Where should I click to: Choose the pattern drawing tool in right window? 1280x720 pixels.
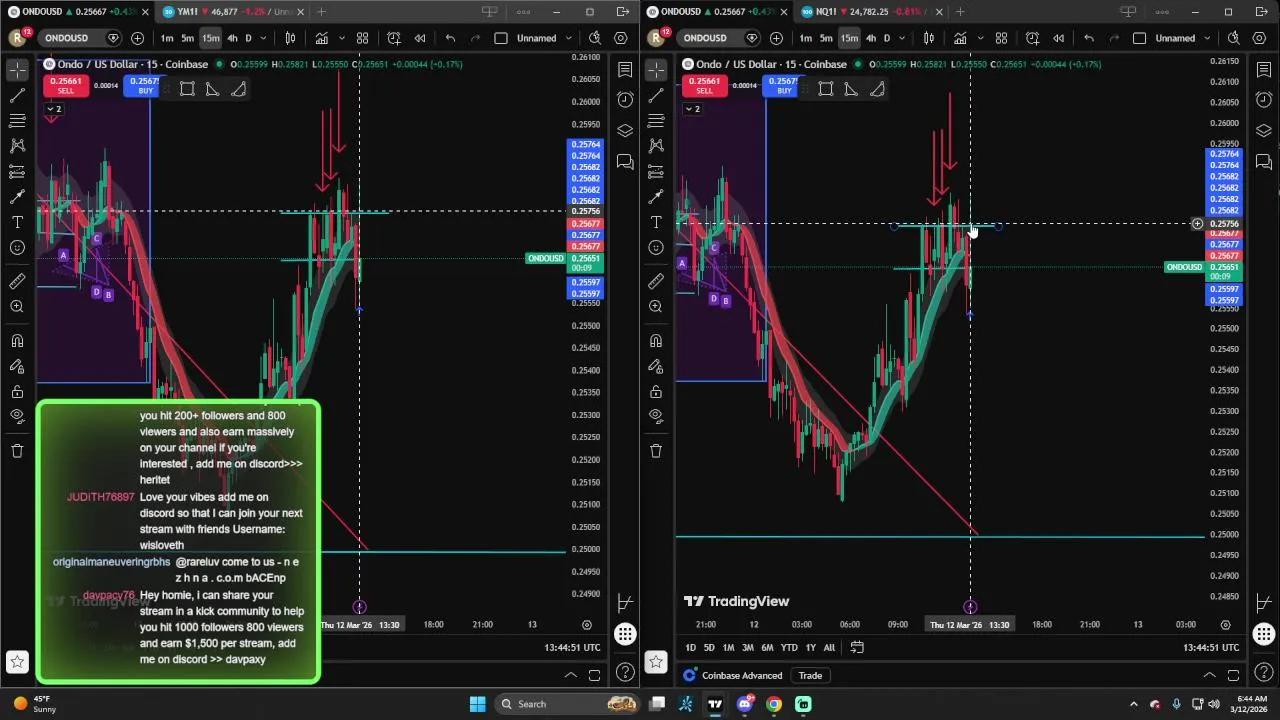pos(656,146)
